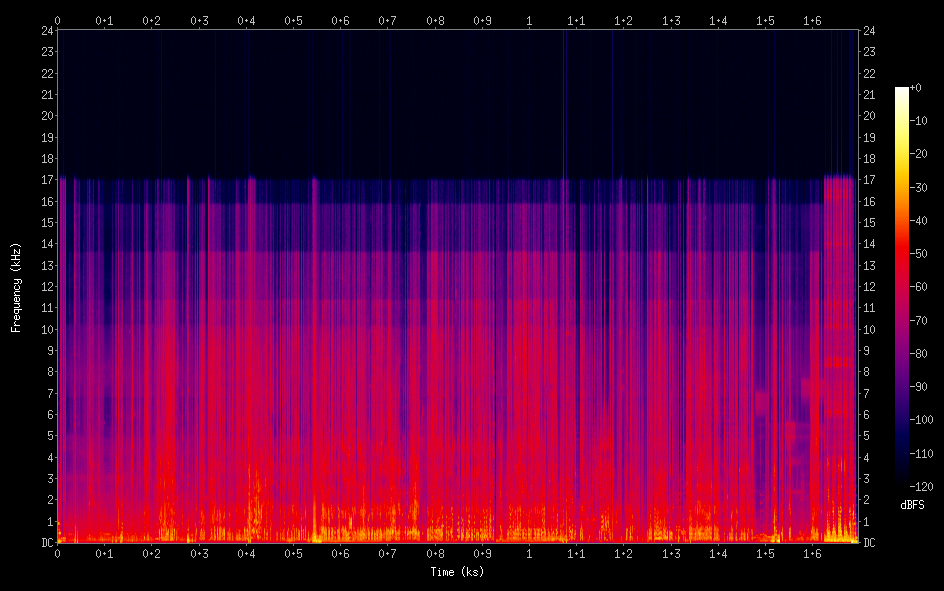The height and width of the screenshot is (591, 944).
Task: Click the 24 kHz label on right axis
Action: (868, 30)
